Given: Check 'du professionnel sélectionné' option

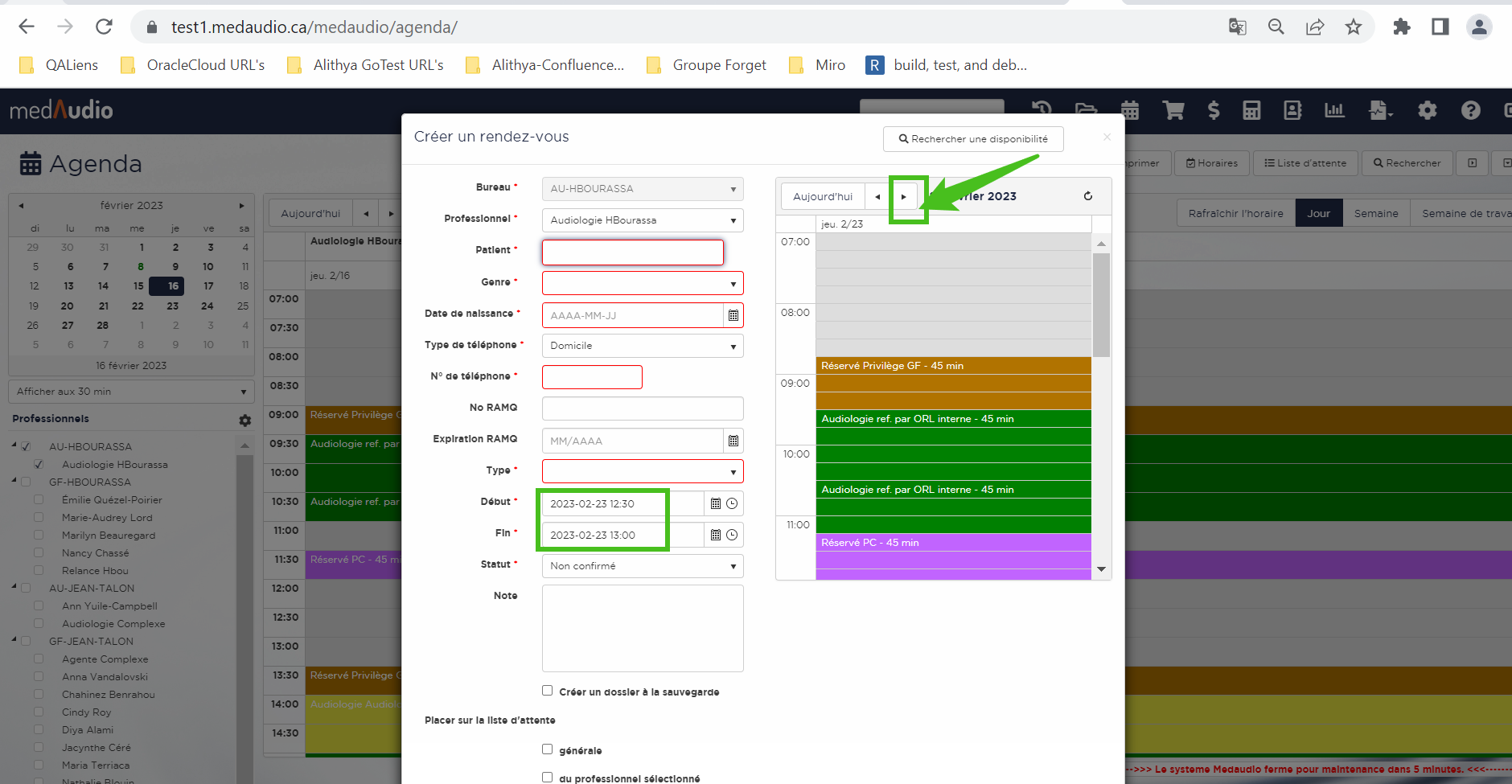Looking at the screenshot, I should click(x=548, y=778).
